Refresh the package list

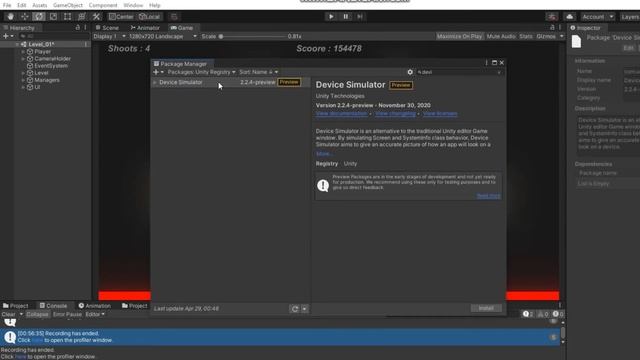[x=295, y=309]
